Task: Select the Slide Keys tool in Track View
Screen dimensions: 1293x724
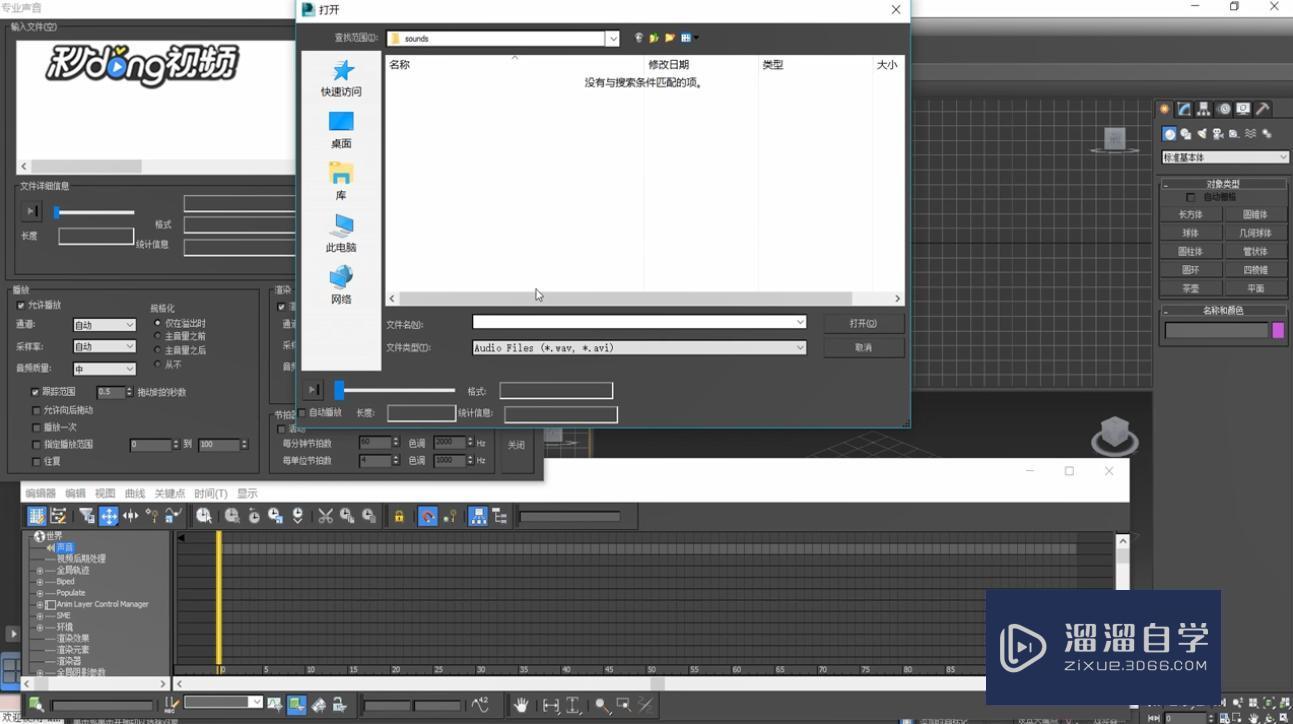Action: pos(130,515)
